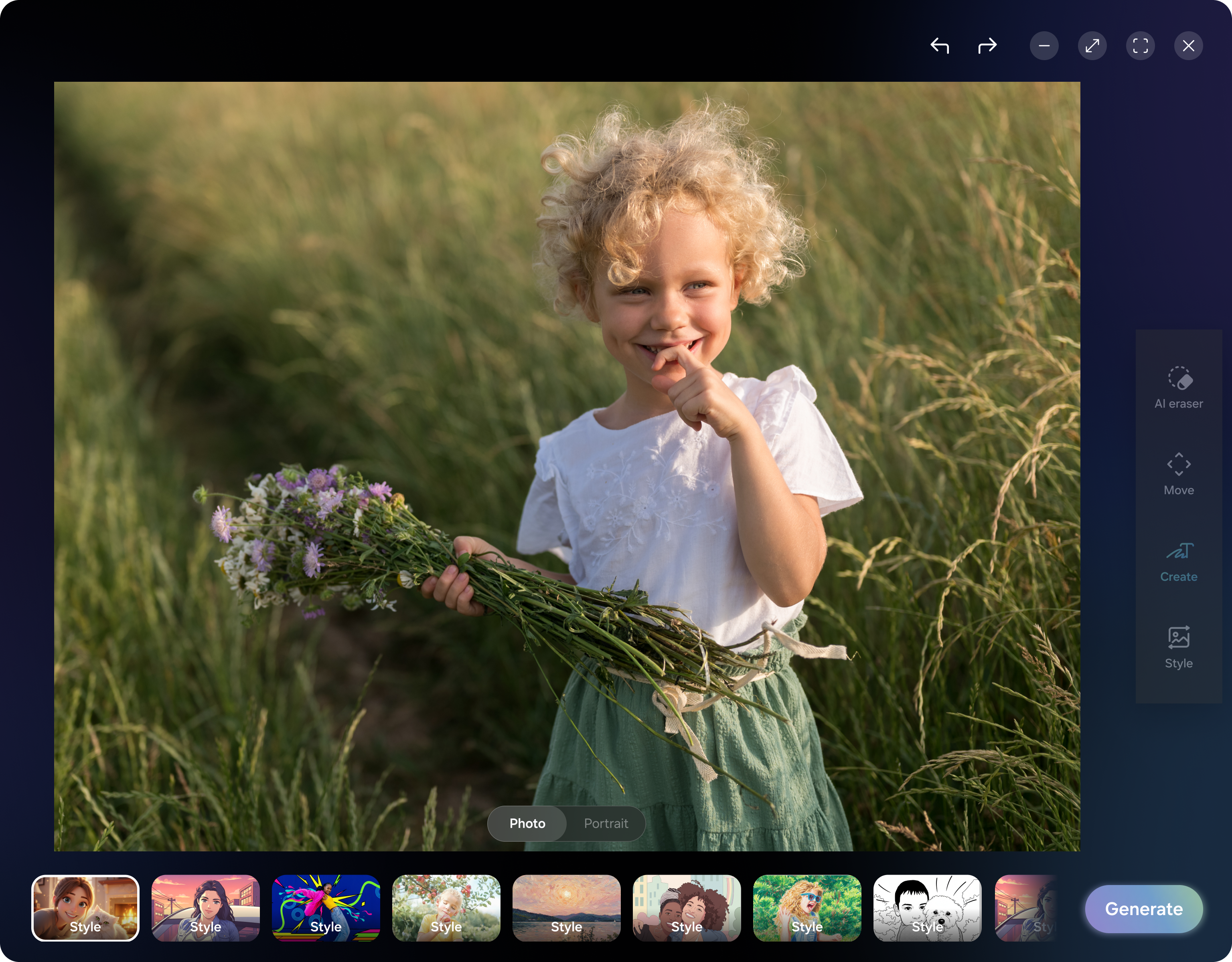Select the Move tool

(x=1178, y=474)
